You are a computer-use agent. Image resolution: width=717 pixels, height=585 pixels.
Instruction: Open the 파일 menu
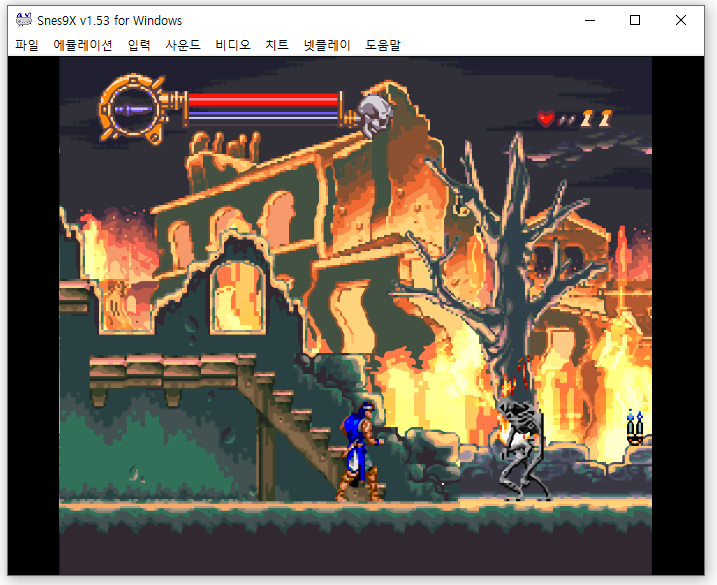pos(27,45)
